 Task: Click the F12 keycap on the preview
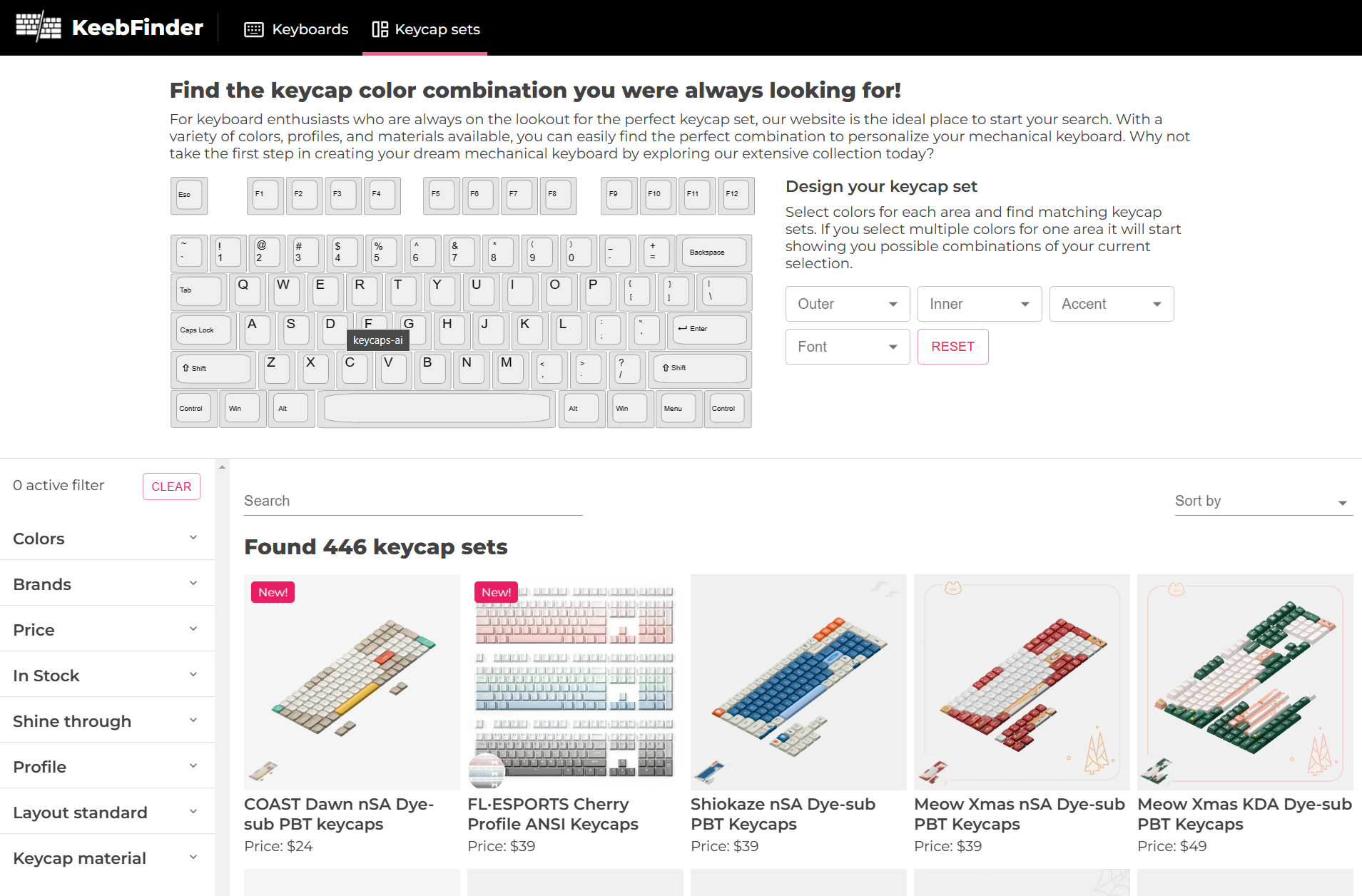tap(736, 195)
